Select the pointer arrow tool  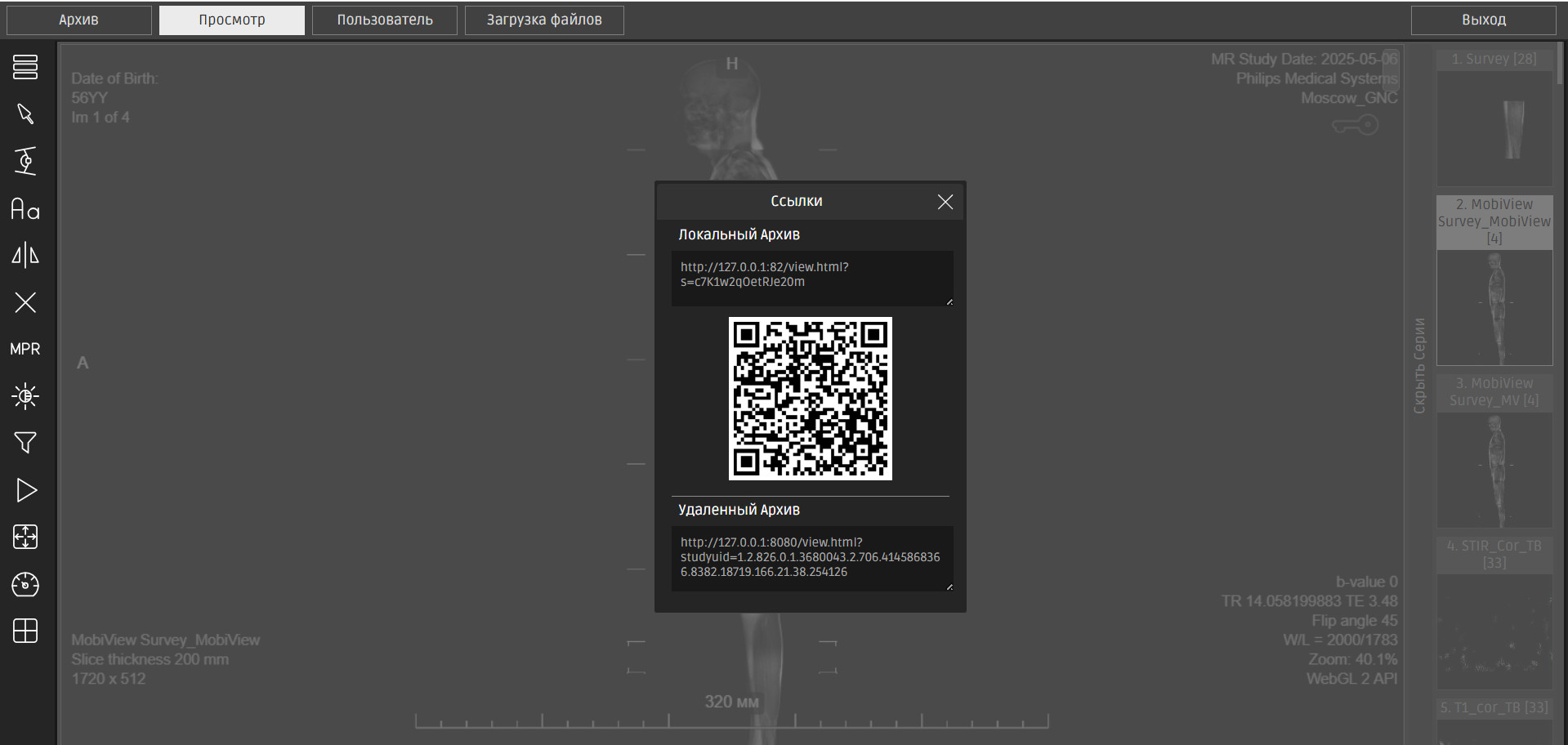[x=25, y=114]
